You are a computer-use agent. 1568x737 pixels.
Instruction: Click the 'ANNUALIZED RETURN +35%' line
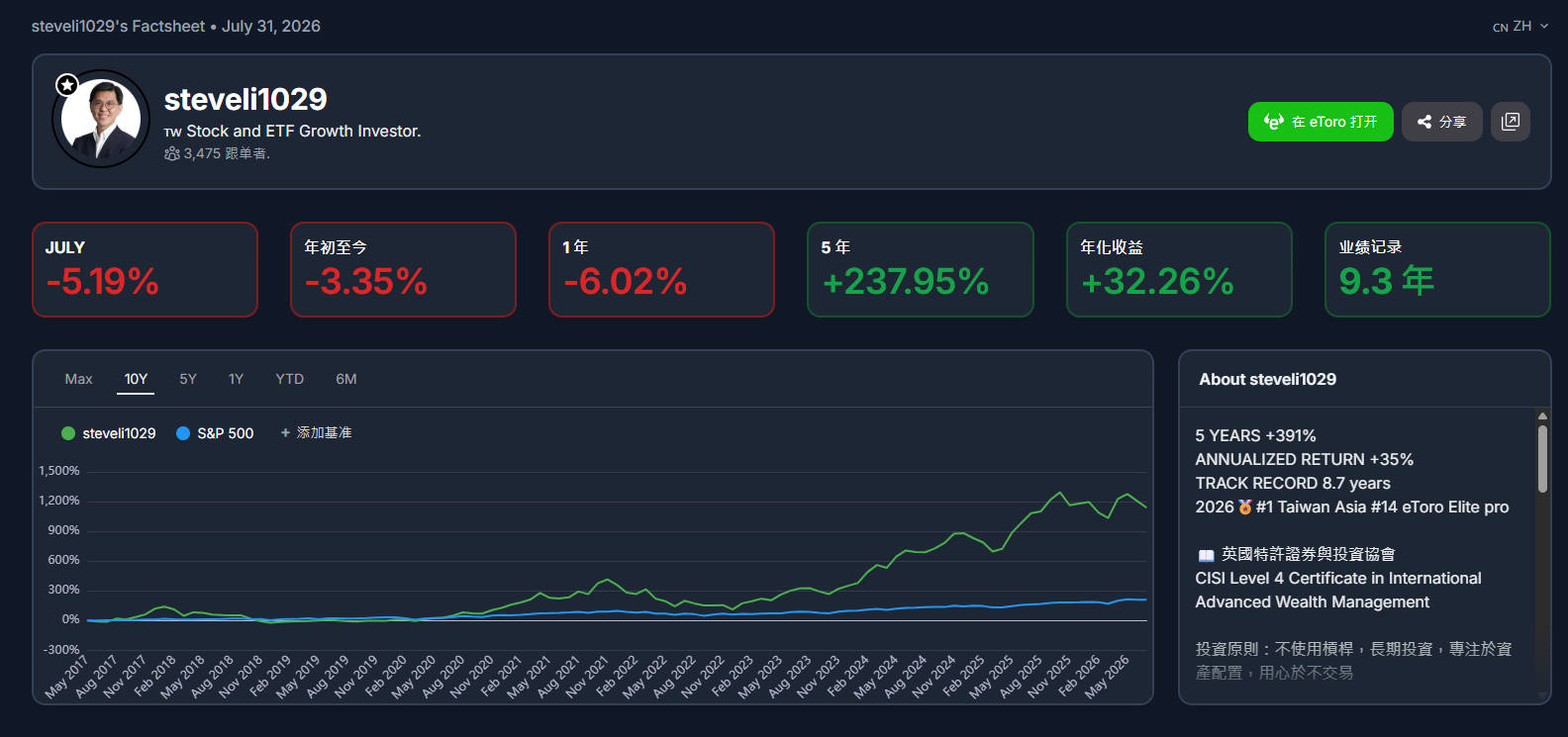[1304, 460]
